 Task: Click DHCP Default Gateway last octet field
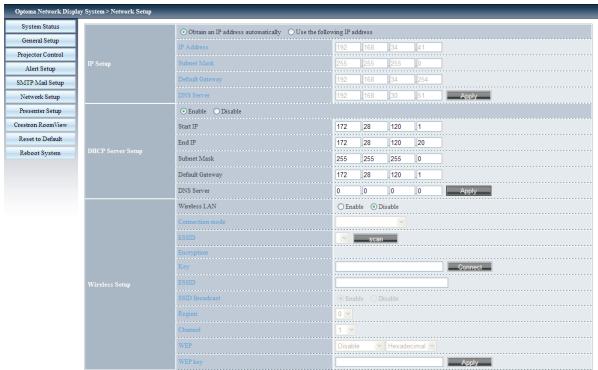pos(429,175)
